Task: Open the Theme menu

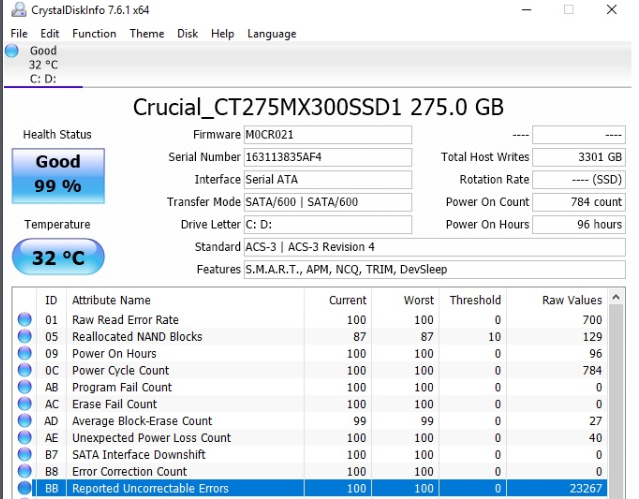Action: (147, 33)
